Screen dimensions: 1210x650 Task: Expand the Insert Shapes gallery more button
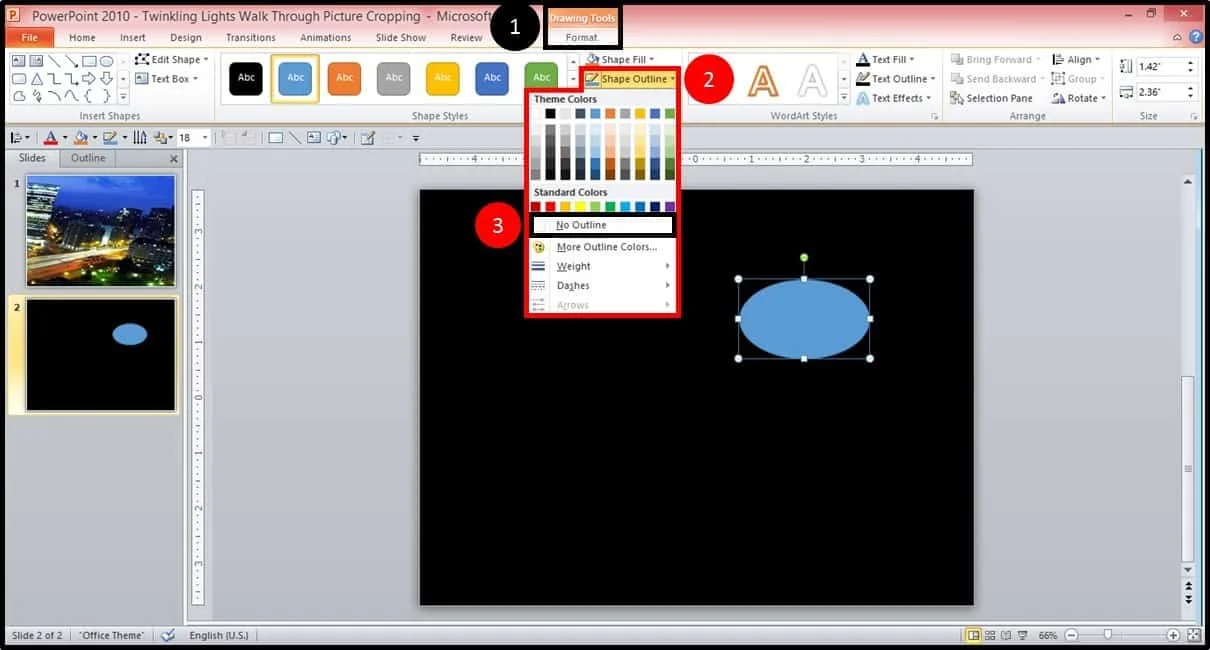[124, 97]
